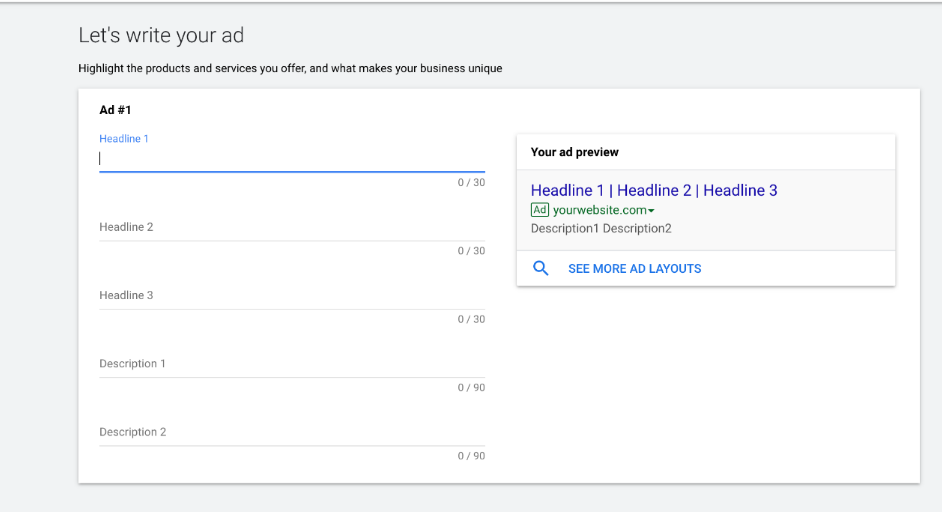Viewport: 942px width, 512px height.
Task: Click Description2 text in the ad preview
Action: (637, 228)
